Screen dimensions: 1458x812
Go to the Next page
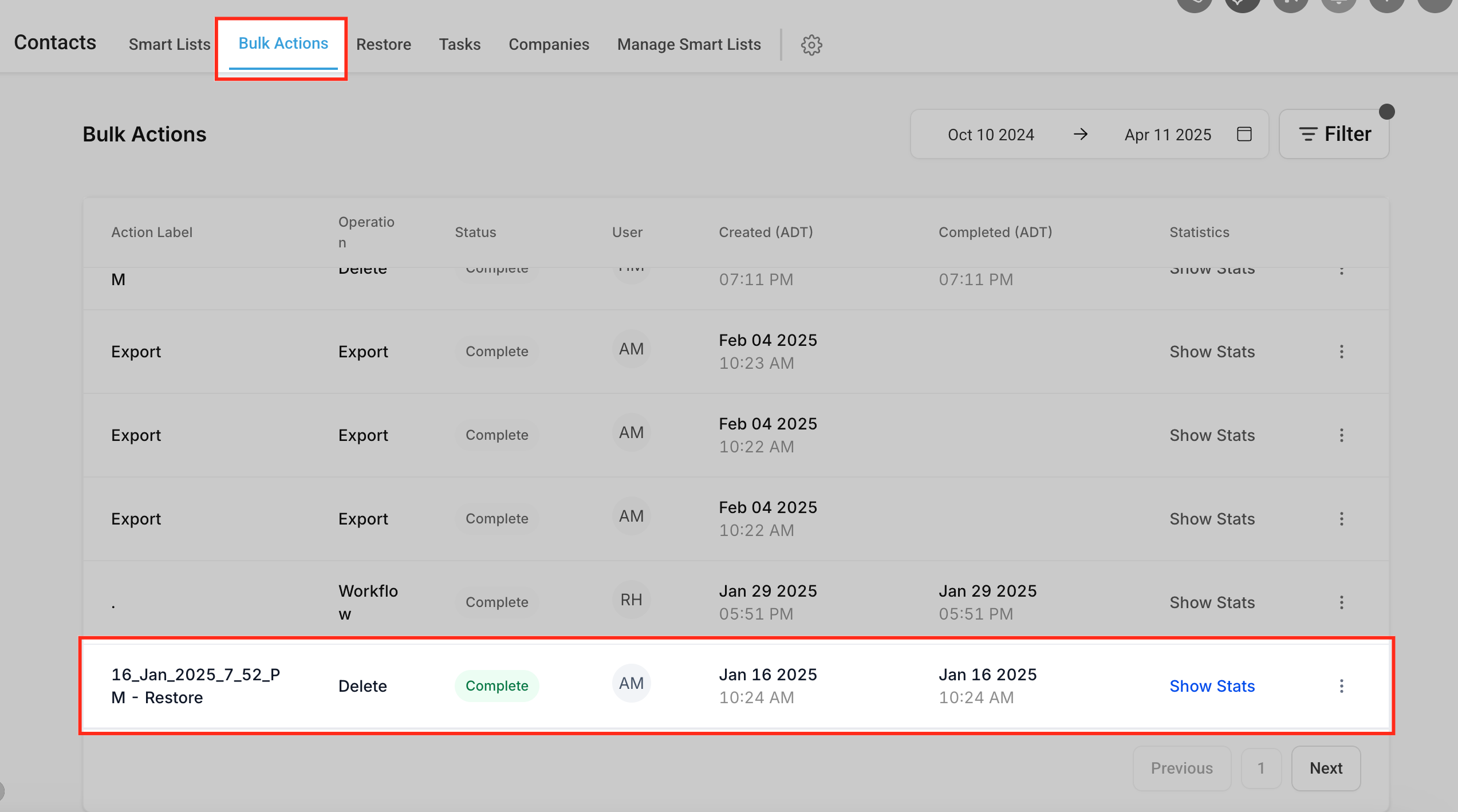[x=1325, y=768]
